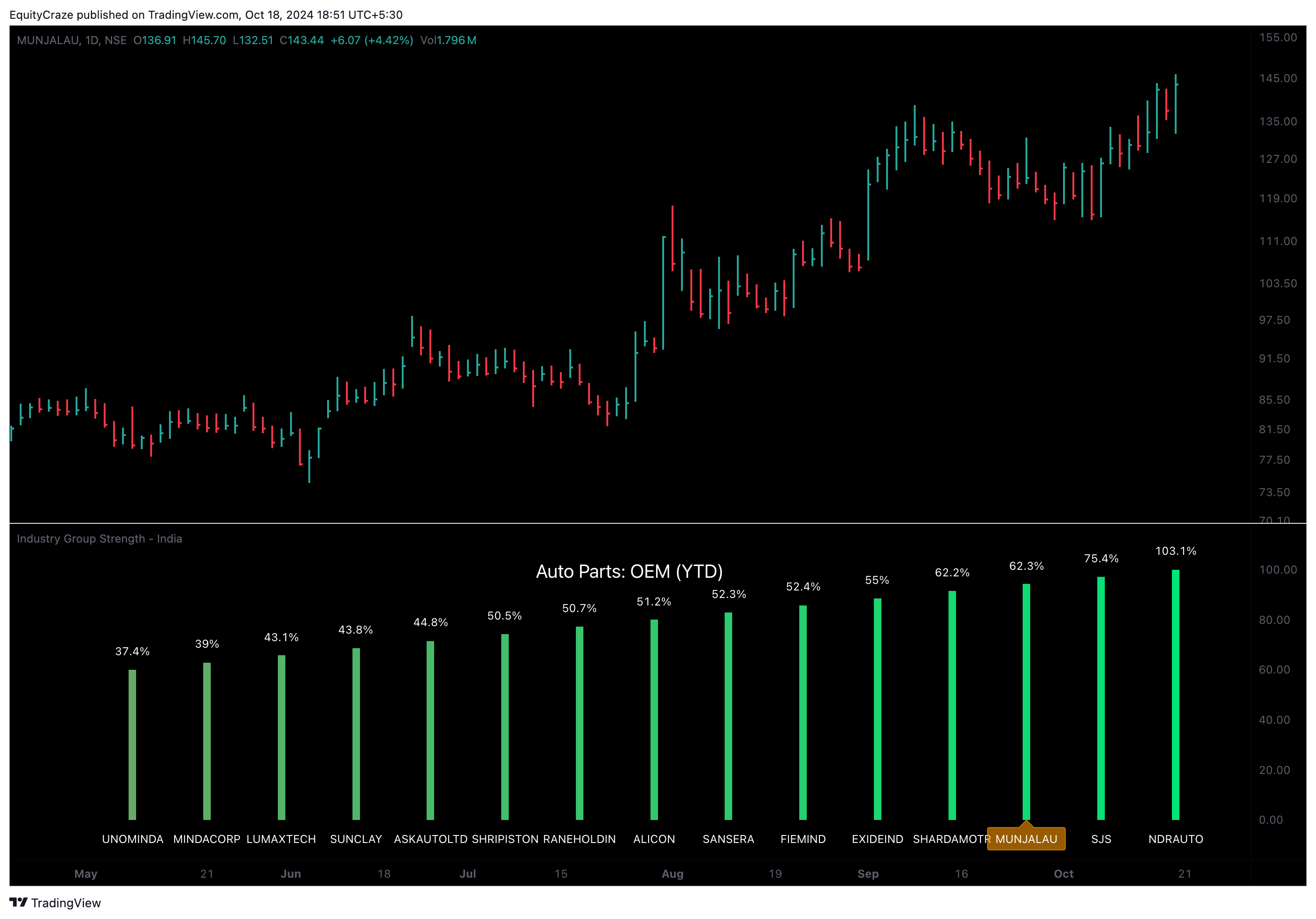Click the SJS ticker label

(1101, 839)
